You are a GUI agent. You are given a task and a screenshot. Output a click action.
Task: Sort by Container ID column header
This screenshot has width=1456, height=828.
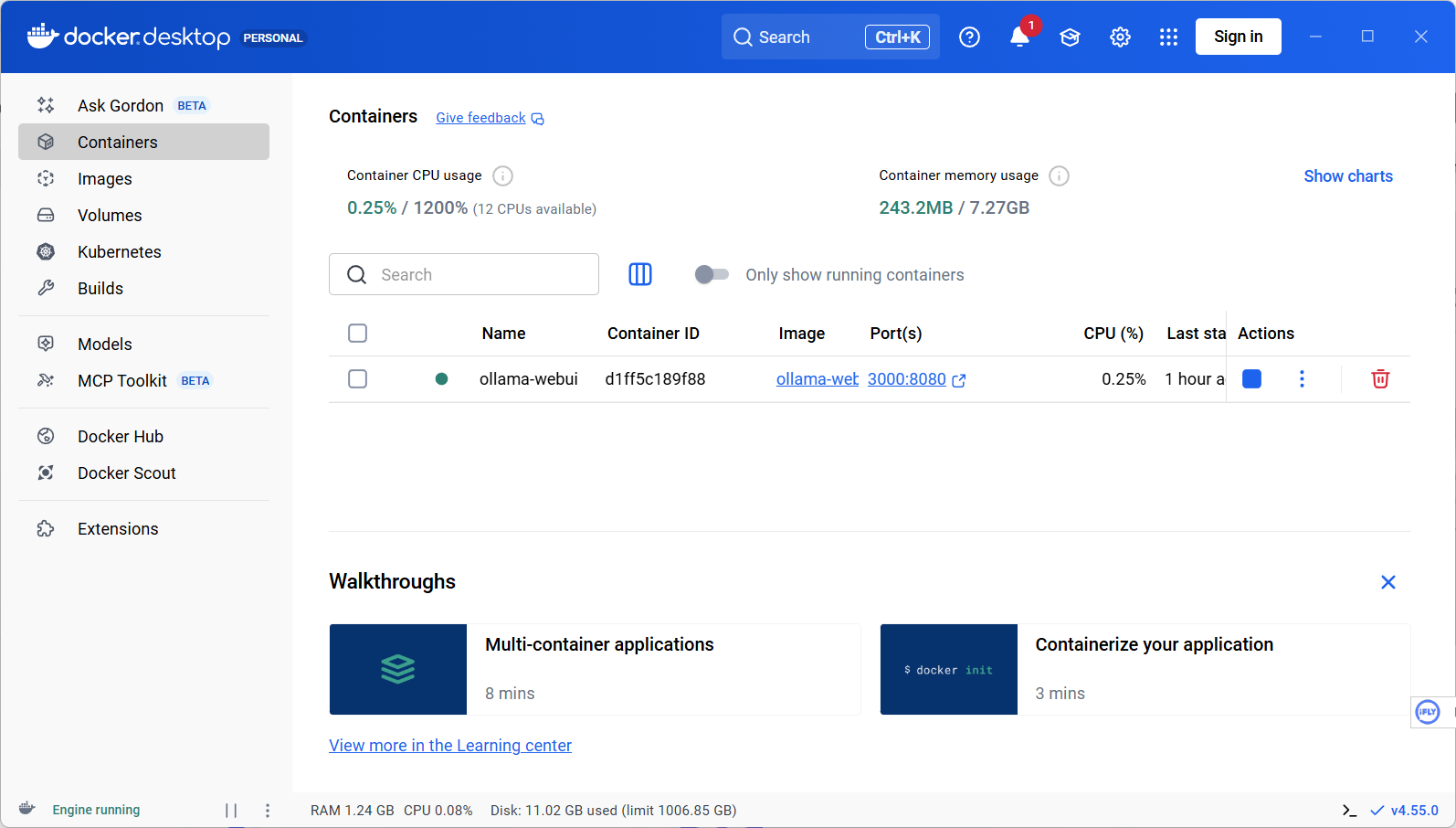(653, 333)
